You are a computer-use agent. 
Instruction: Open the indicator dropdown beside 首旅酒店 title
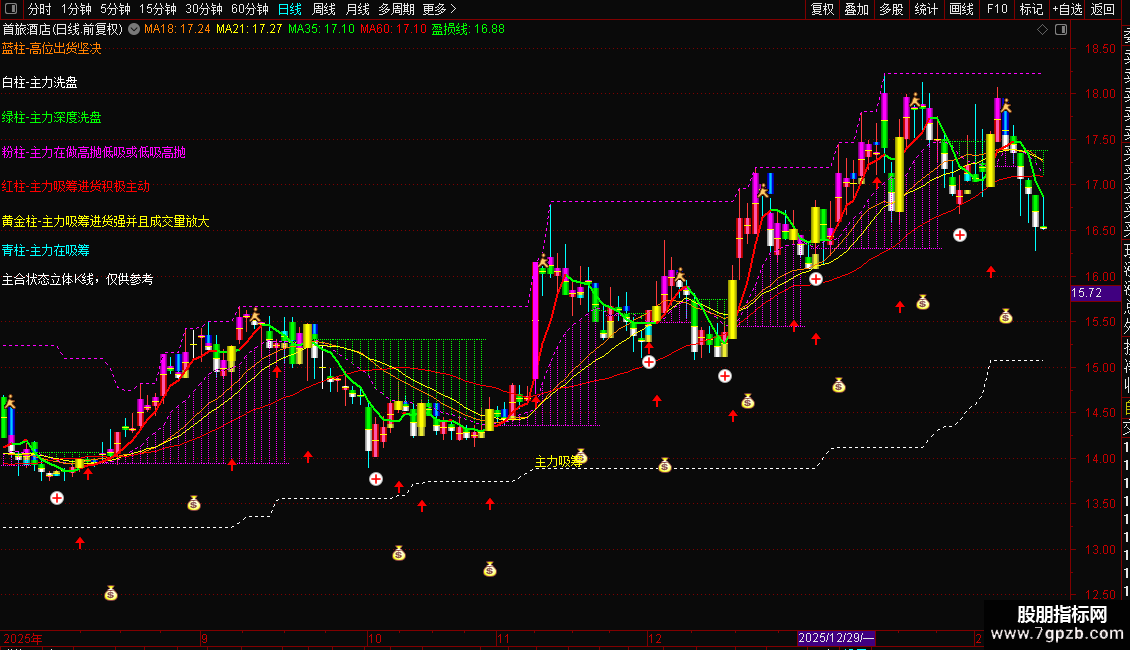pyautogui.click(x=134, y=30)
